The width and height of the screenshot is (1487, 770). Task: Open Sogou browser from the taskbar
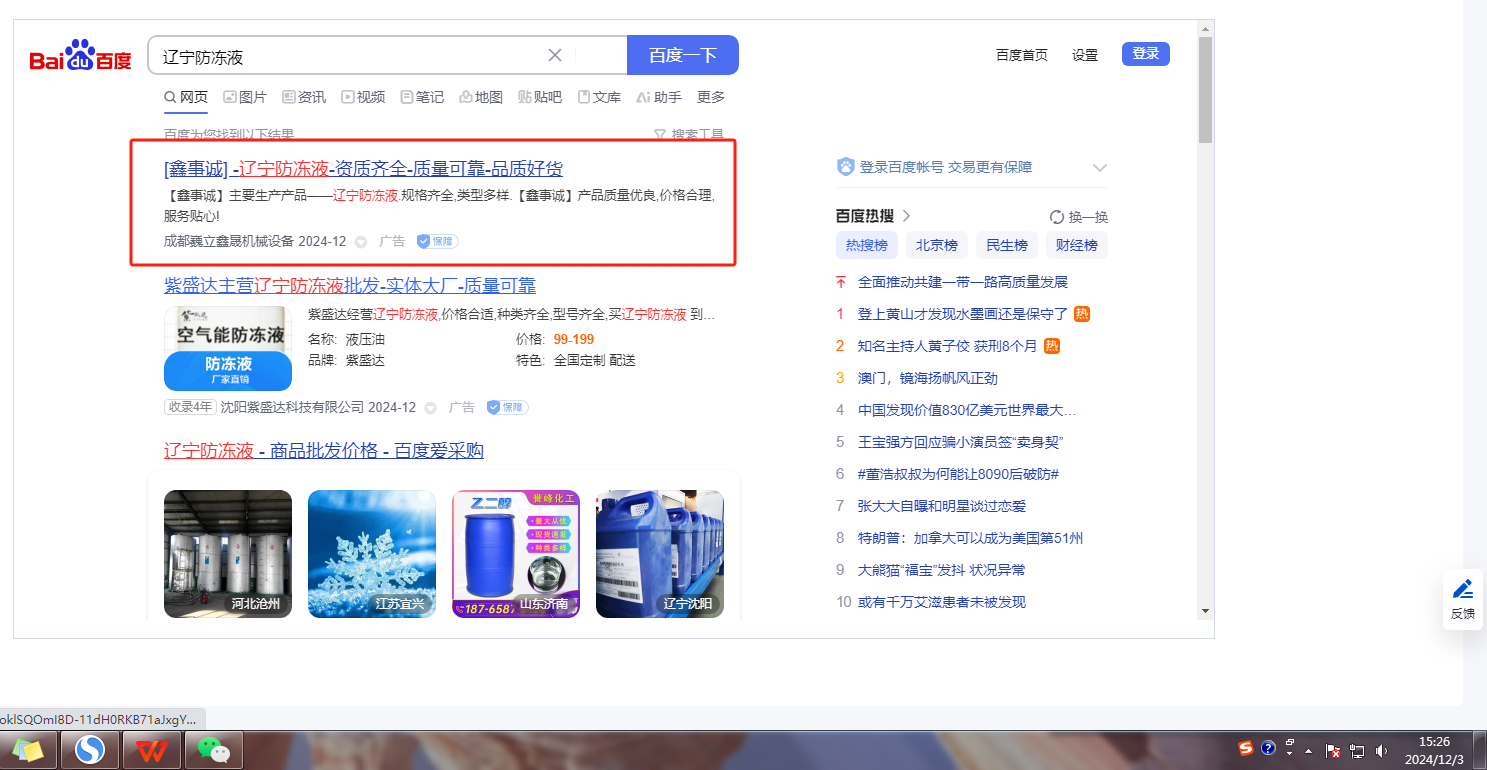click(x=91, y=750)
